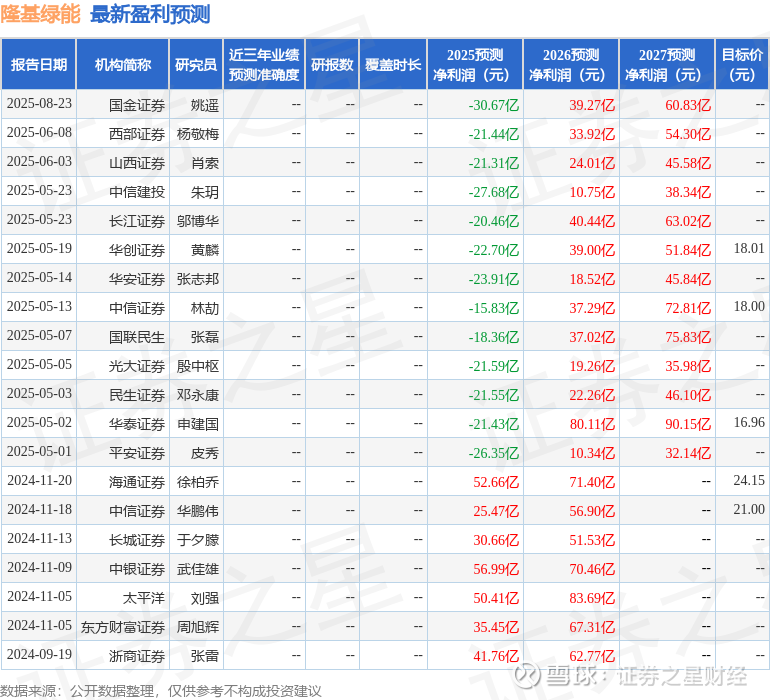Select 国联民生 institution cell
The height and width of the screenshot is (700, 770).
click(x=137, y=337)
